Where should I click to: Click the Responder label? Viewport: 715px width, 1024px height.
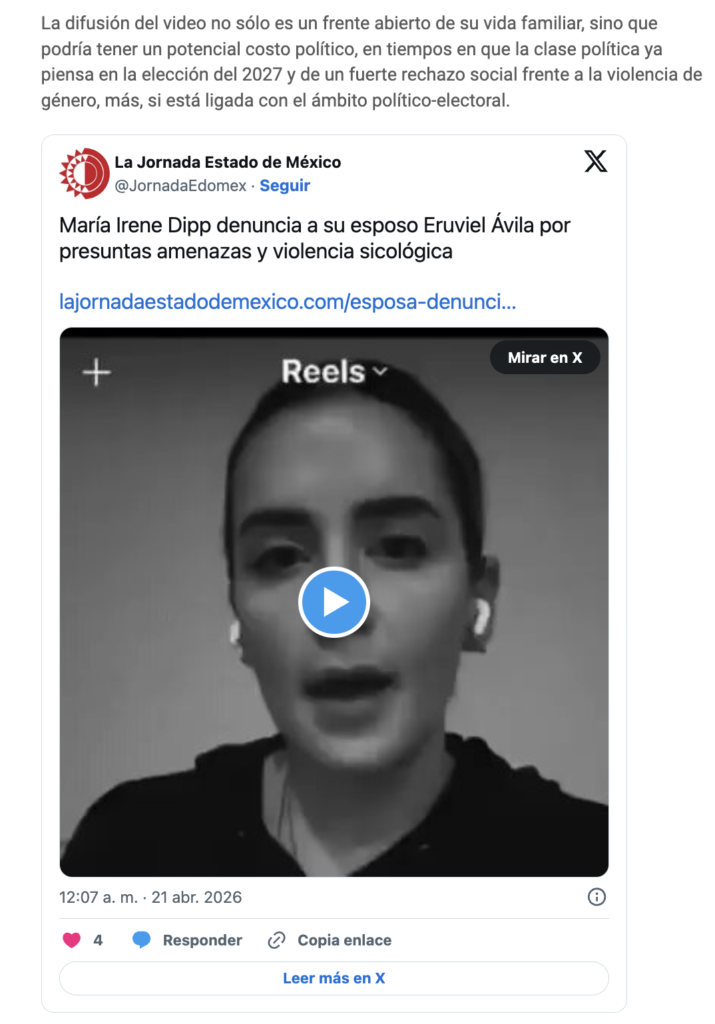tap(202, 940)
